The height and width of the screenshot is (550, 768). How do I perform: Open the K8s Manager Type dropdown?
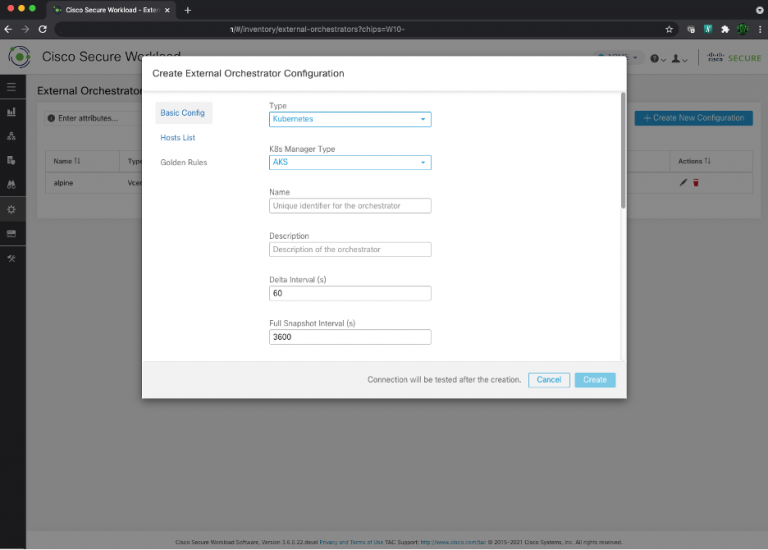click(350, 162)
